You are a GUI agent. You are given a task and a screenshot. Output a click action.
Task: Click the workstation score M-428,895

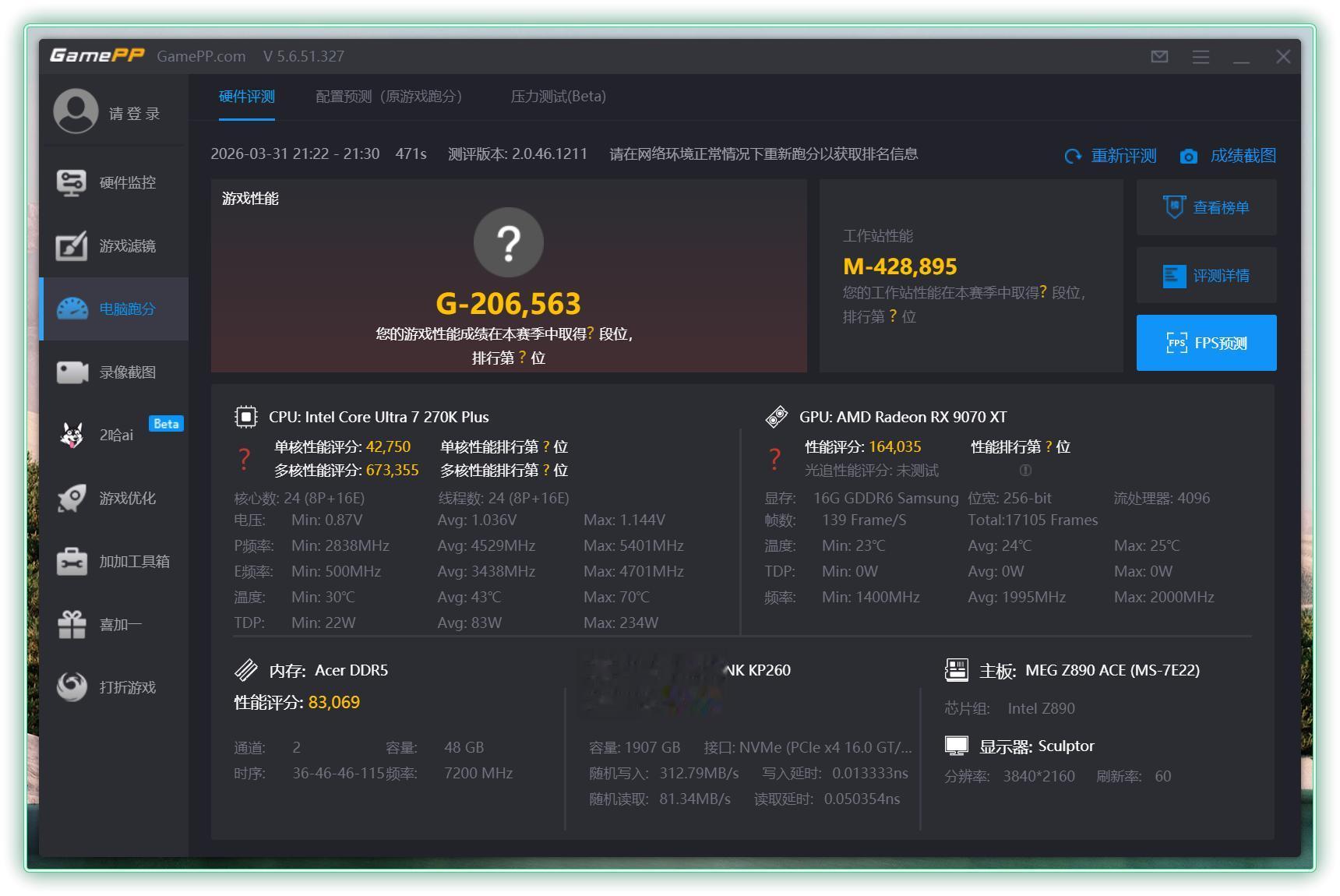point(900,266)
